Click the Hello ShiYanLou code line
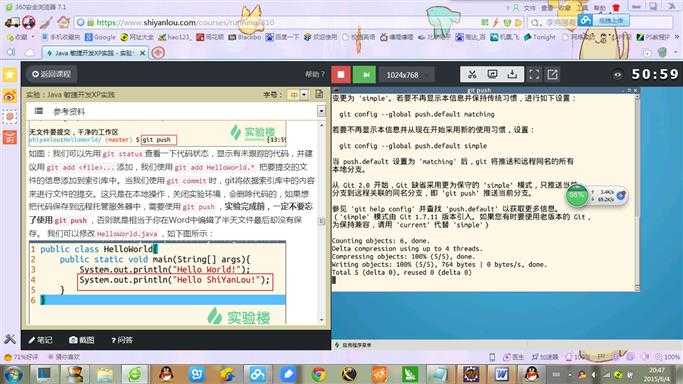 point(175,281)
